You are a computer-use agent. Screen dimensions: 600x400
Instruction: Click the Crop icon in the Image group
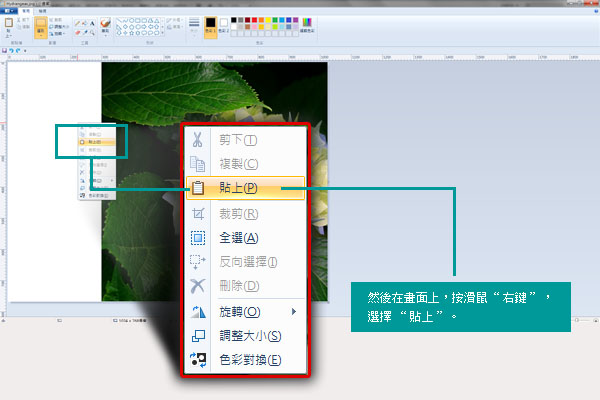pos(51,20)
